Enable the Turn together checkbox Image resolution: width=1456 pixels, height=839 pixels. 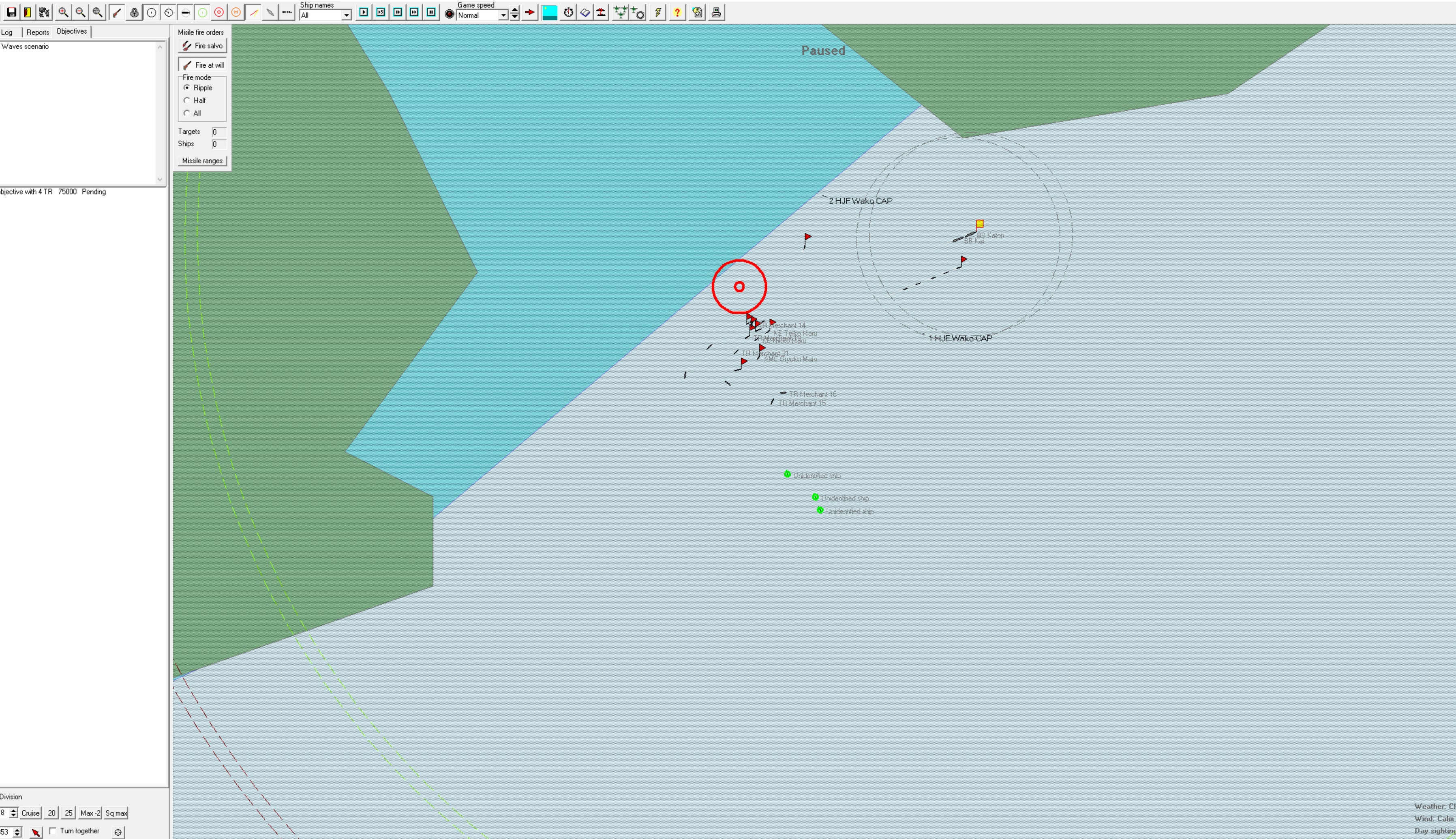click(x=53, y=830)
